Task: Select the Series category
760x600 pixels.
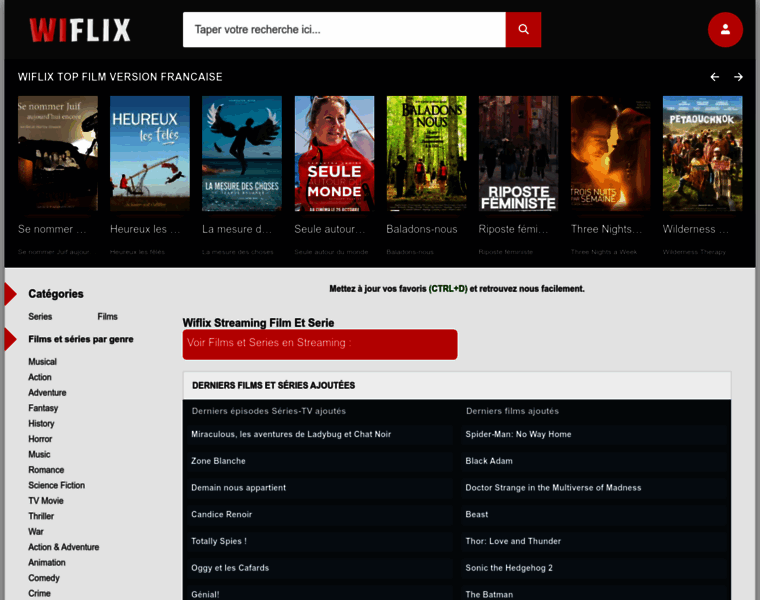Action: click(40, 316)
